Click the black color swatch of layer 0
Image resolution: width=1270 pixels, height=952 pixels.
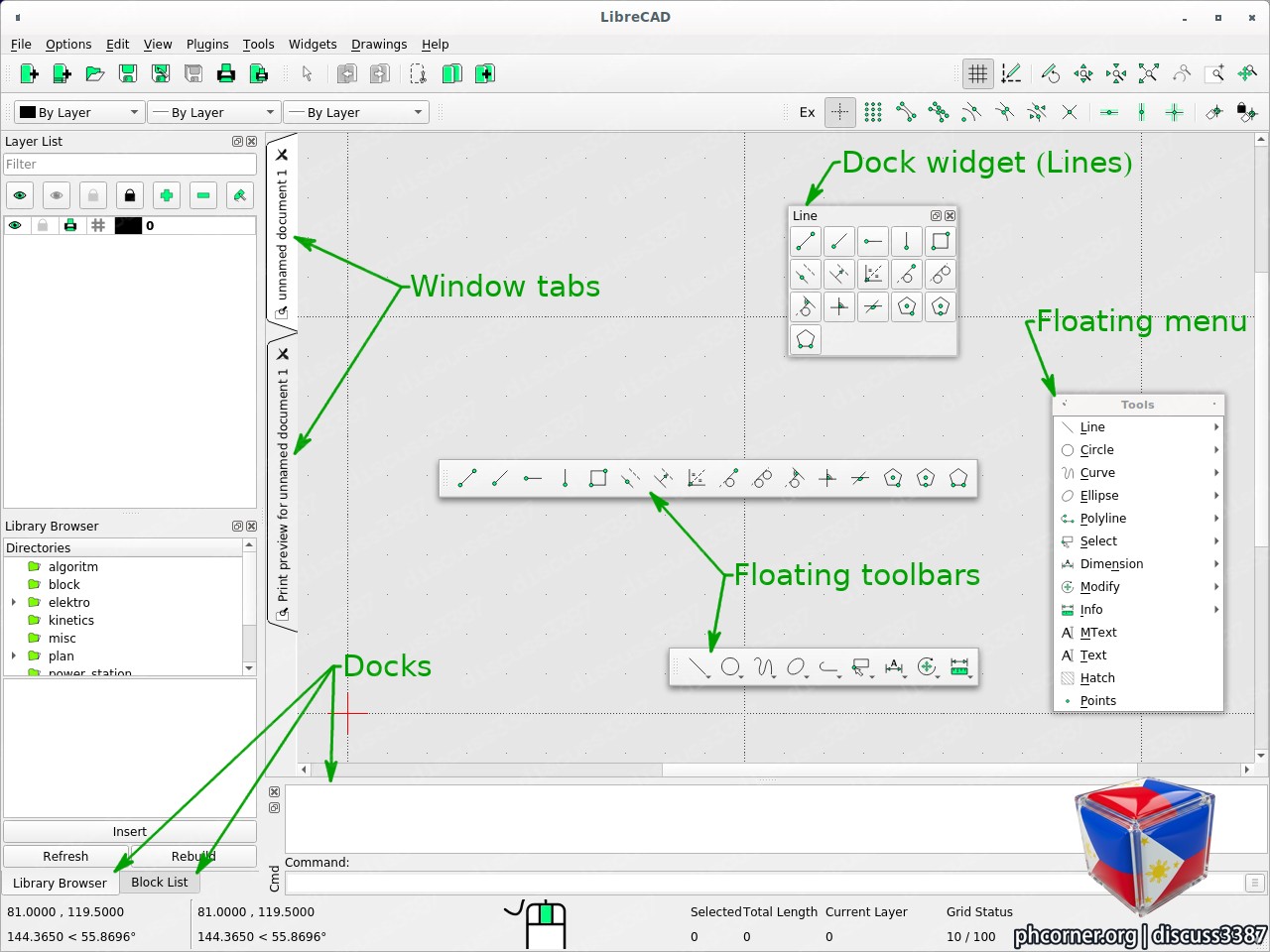[x=128, y=225]
